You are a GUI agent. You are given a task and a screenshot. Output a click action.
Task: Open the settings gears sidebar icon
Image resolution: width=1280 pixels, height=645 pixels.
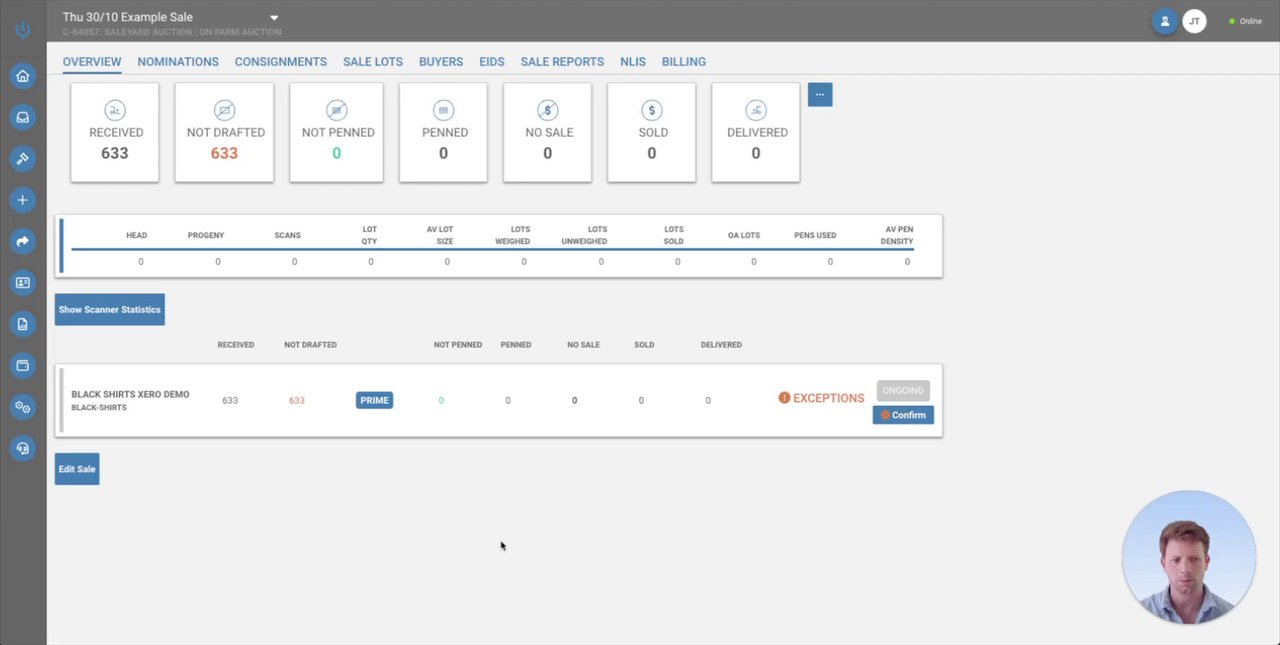click(x=22, y=407)
